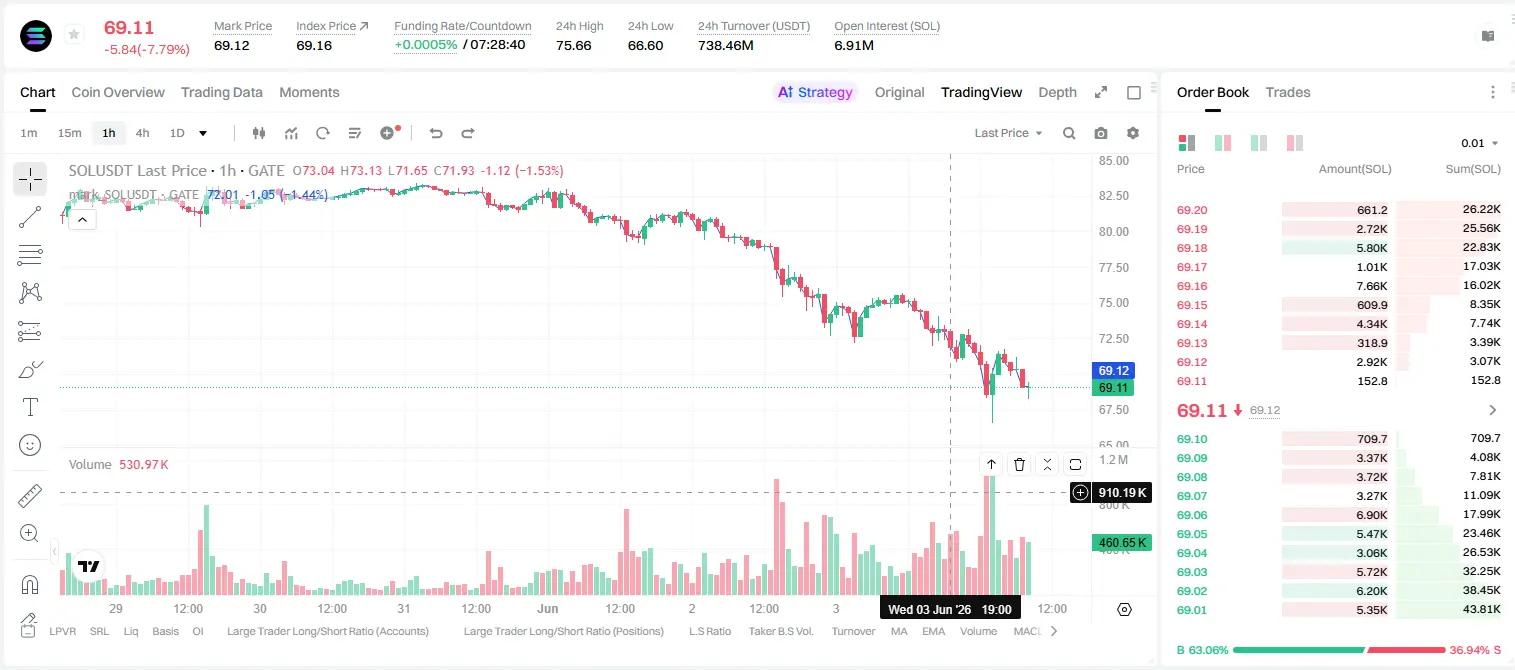Show only sell orders in order book
This screenshot has width=1515, height=670.
[1295, 143]
